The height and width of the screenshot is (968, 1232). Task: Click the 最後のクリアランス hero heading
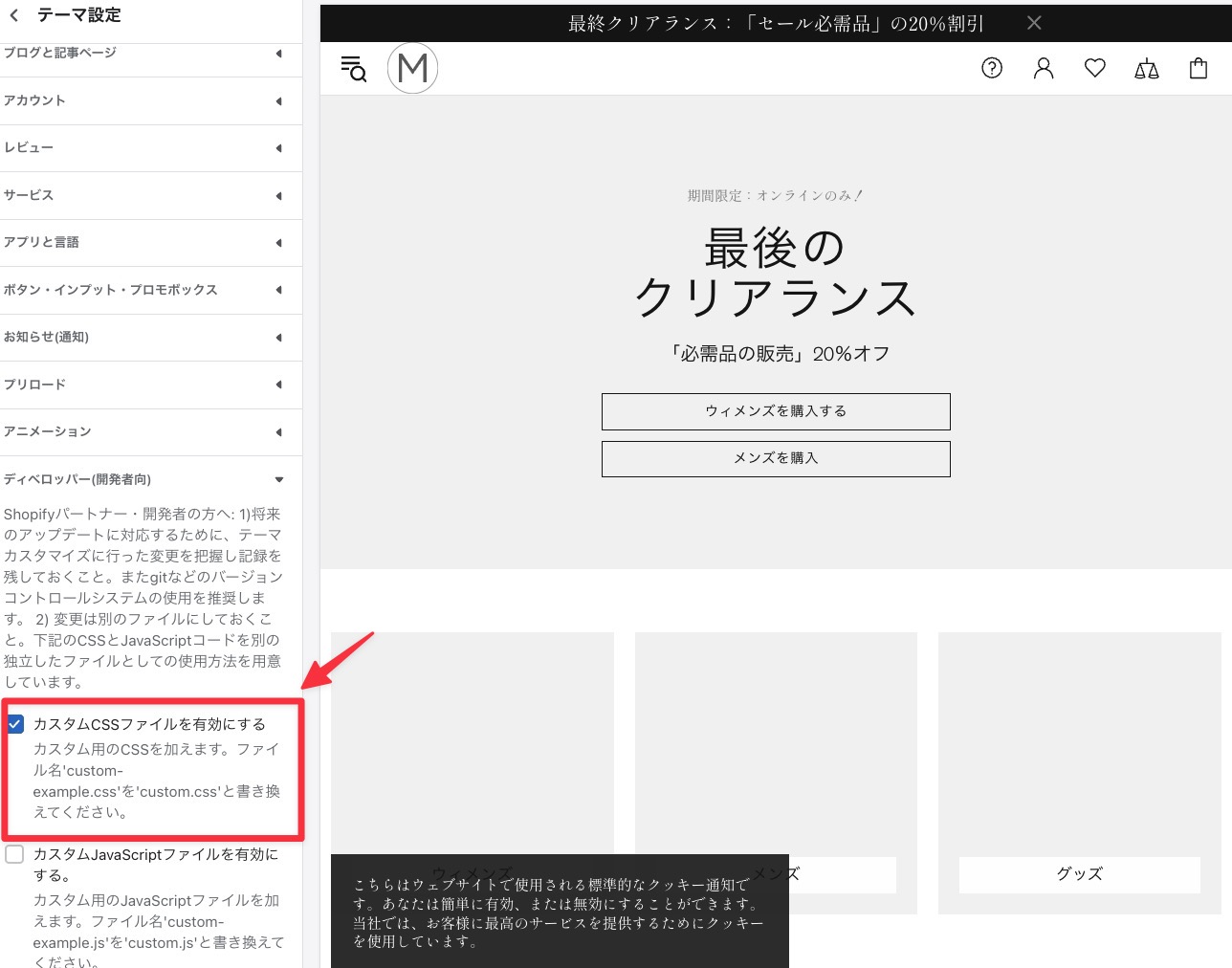pos(776,273)
